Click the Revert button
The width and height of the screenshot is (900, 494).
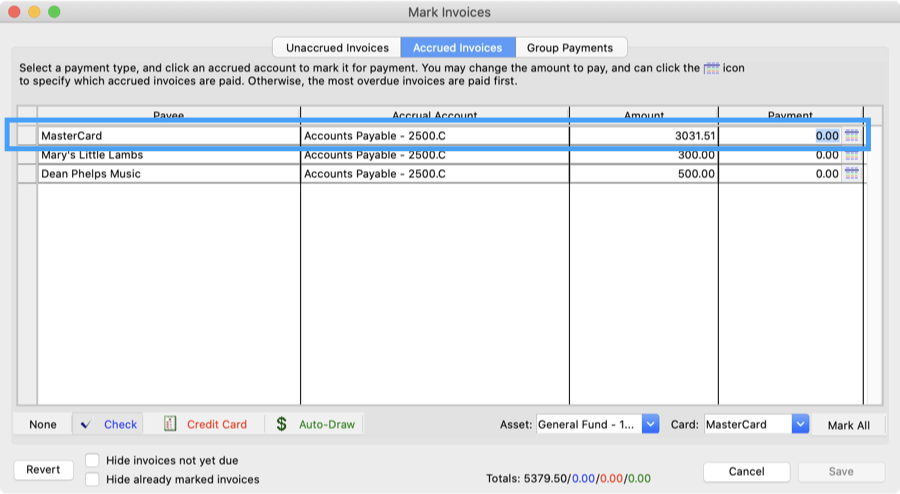tap(43, 470)
